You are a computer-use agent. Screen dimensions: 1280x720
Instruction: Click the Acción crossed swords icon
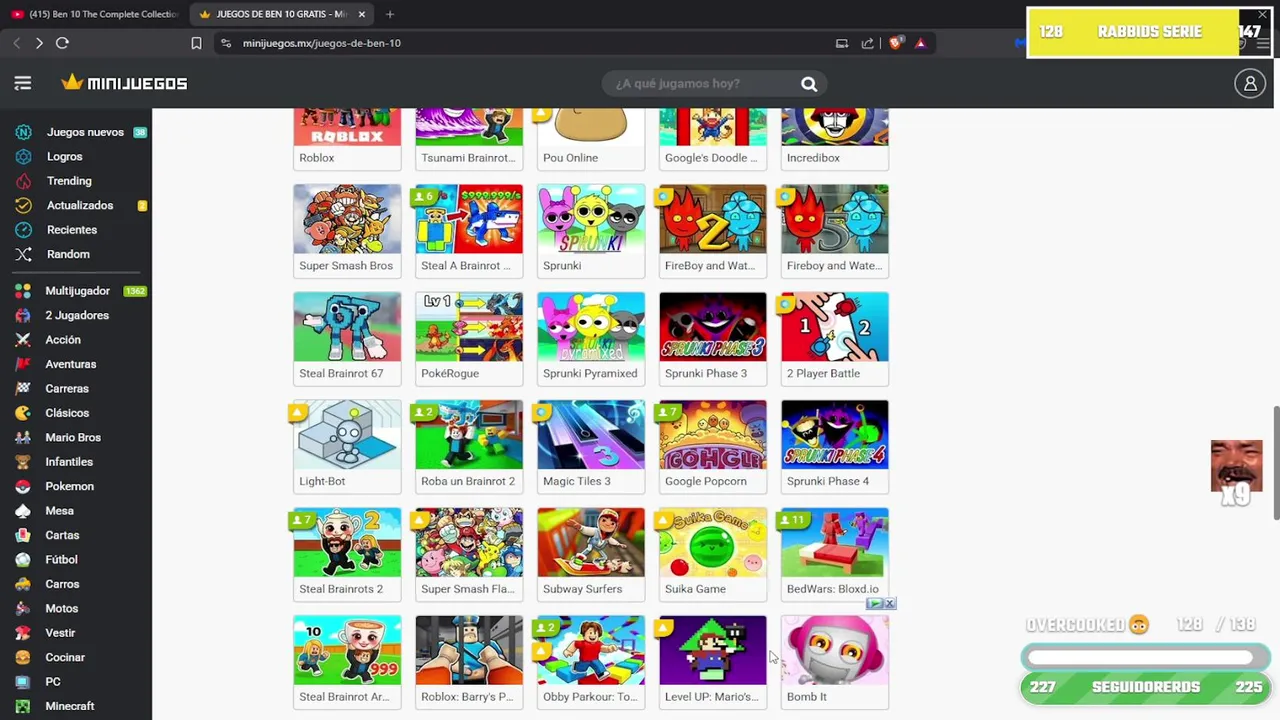(23, 340)
